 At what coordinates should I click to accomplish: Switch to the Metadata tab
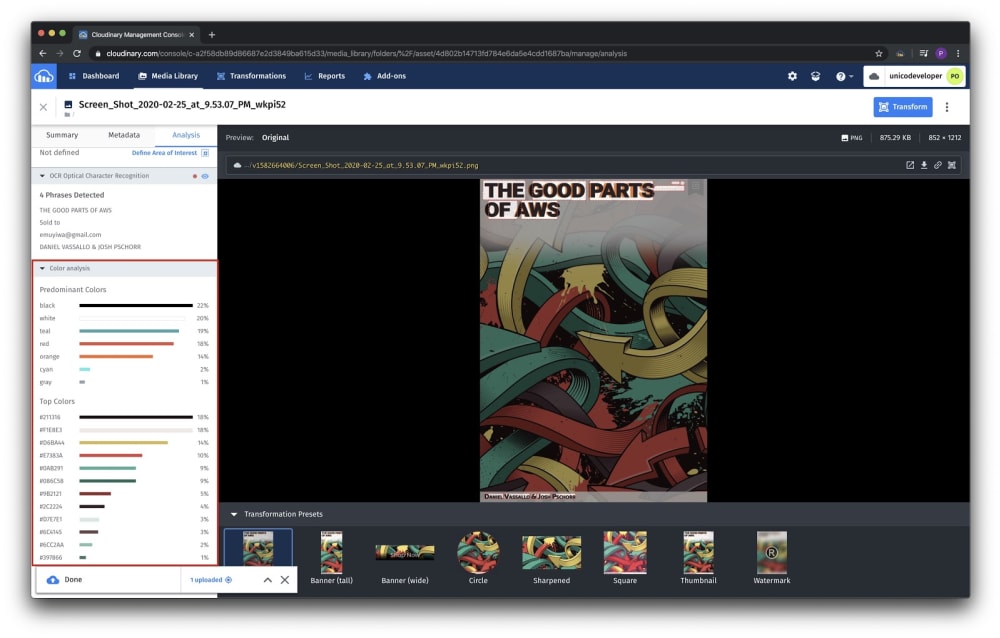click(x=124, y=135)
